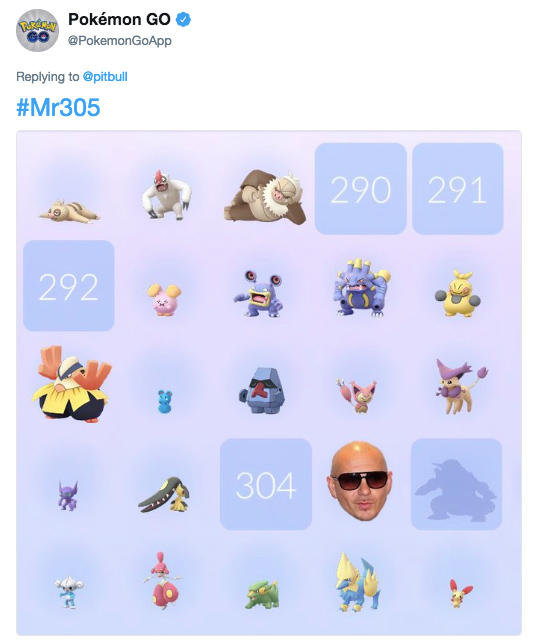Image resolution: width=533 pixels, height=642 pixels.
Task: Tap the 290 placeholder tile
Action: coord(360,188)
